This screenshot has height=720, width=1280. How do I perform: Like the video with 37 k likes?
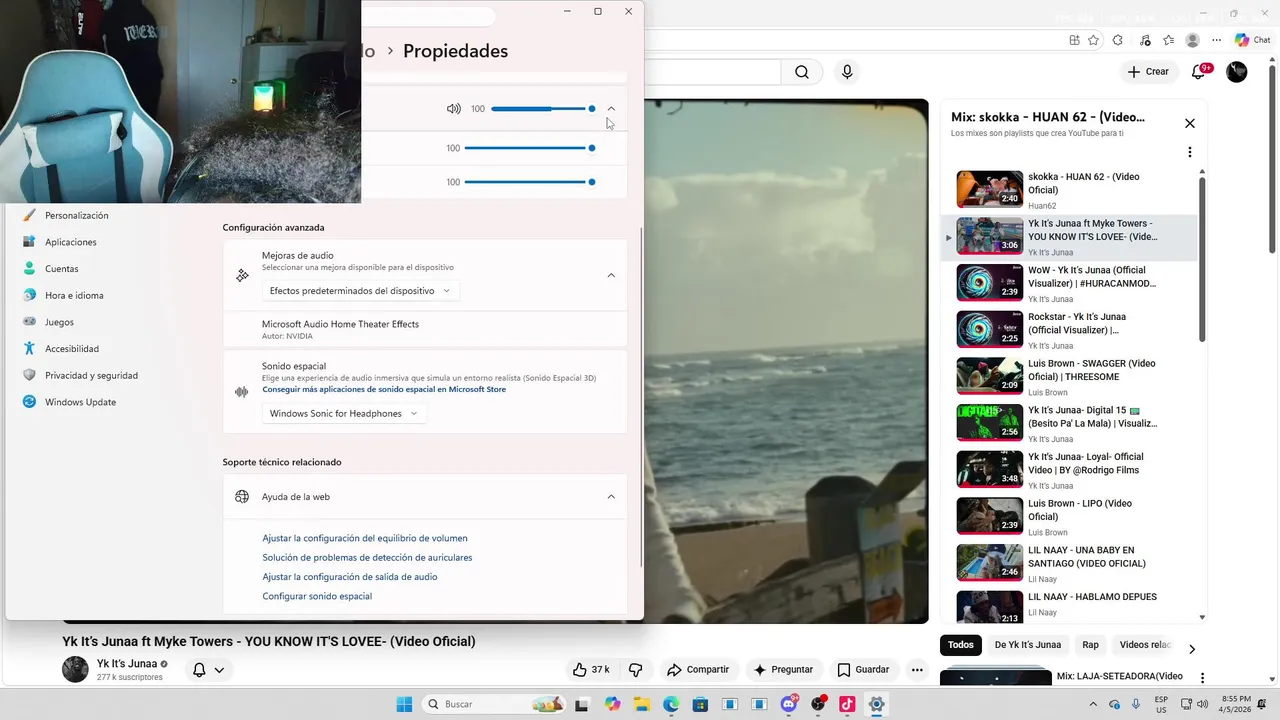tap(591, 670)
